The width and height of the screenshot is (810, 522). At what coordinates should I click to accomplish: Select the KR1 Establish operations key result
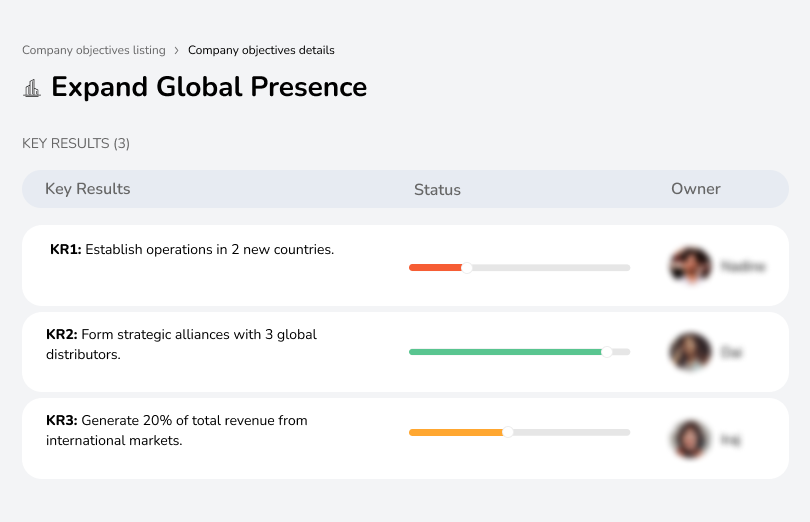click(x=192, y=250)
